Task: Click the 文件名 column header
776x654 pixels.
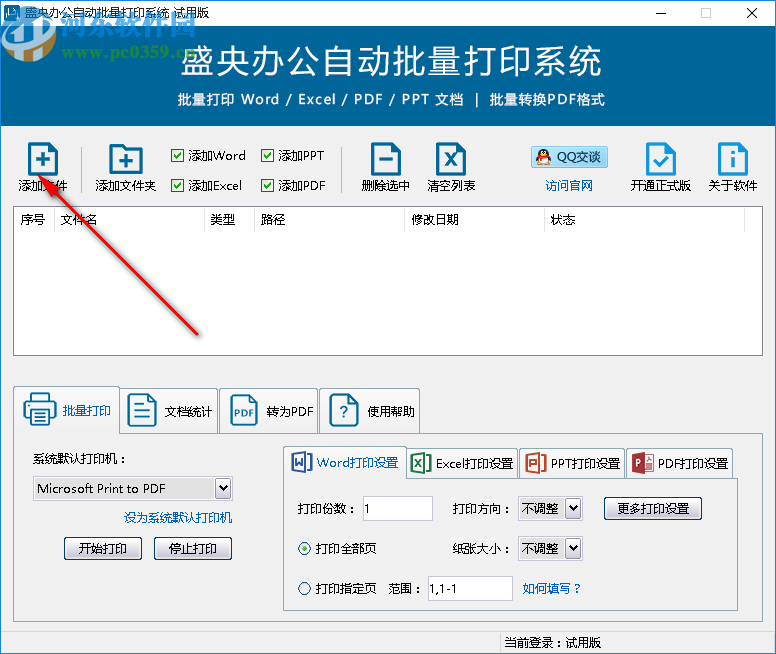Action: point(129,219)
